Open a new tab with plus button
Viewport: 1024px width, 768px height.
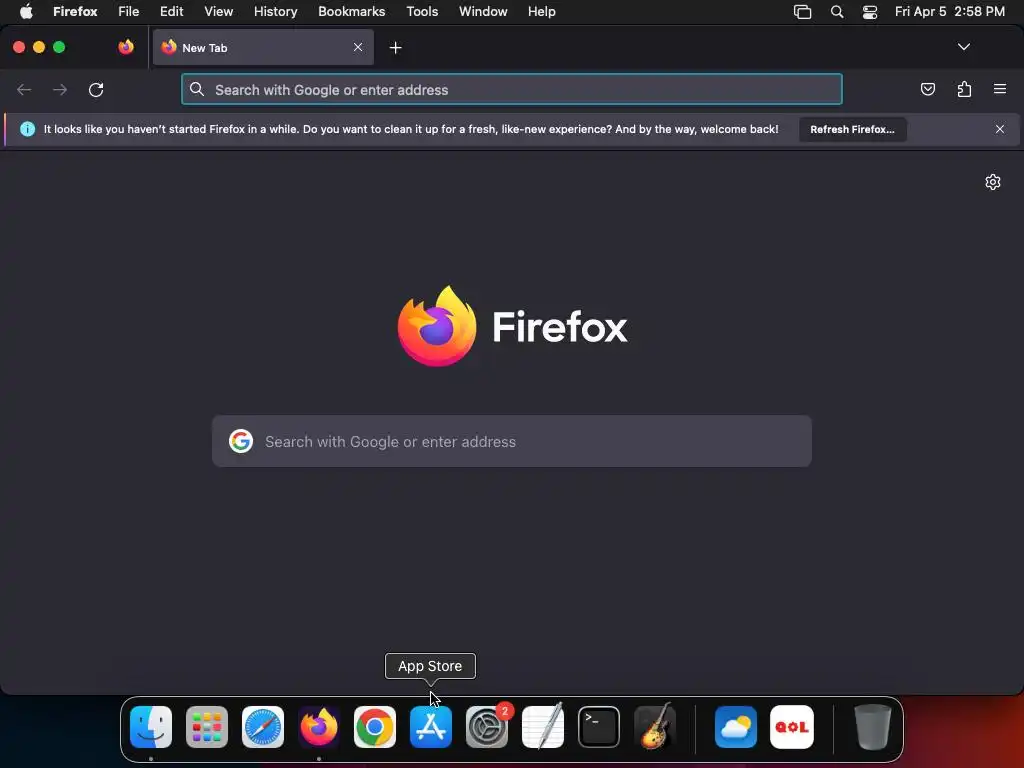(x=395, y=48)
